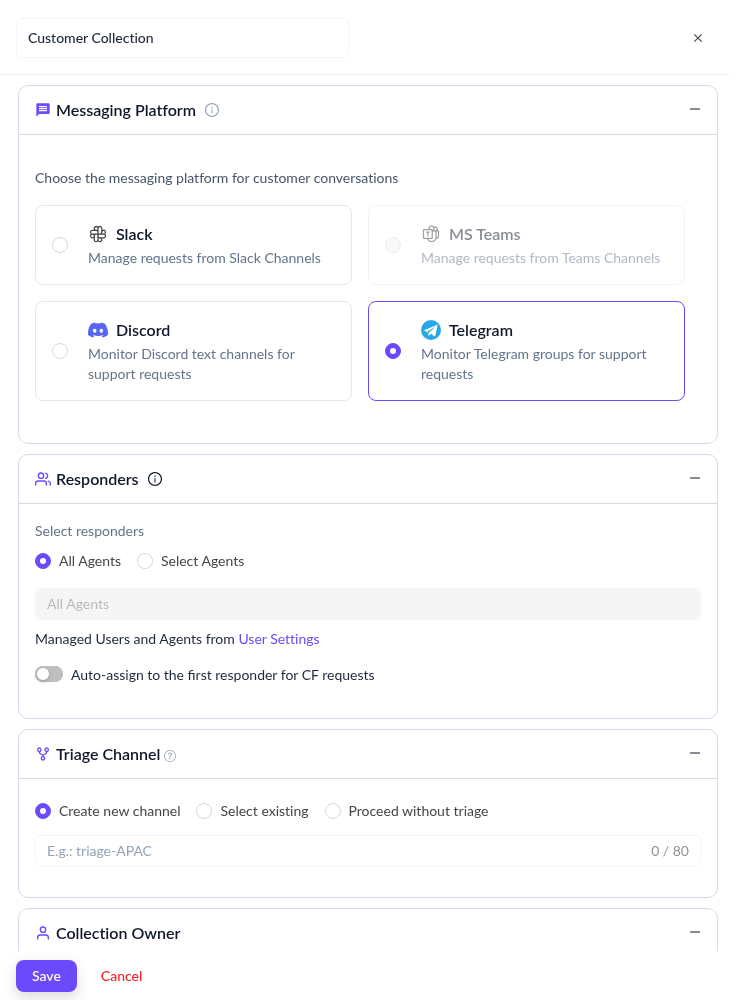
Task: Choose the Select Agents radio option
Action: click(145, 561)
